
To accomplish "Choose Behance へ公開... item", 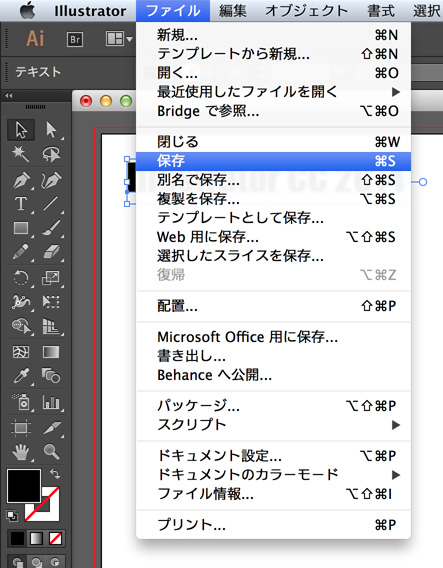I will [274, 375].
